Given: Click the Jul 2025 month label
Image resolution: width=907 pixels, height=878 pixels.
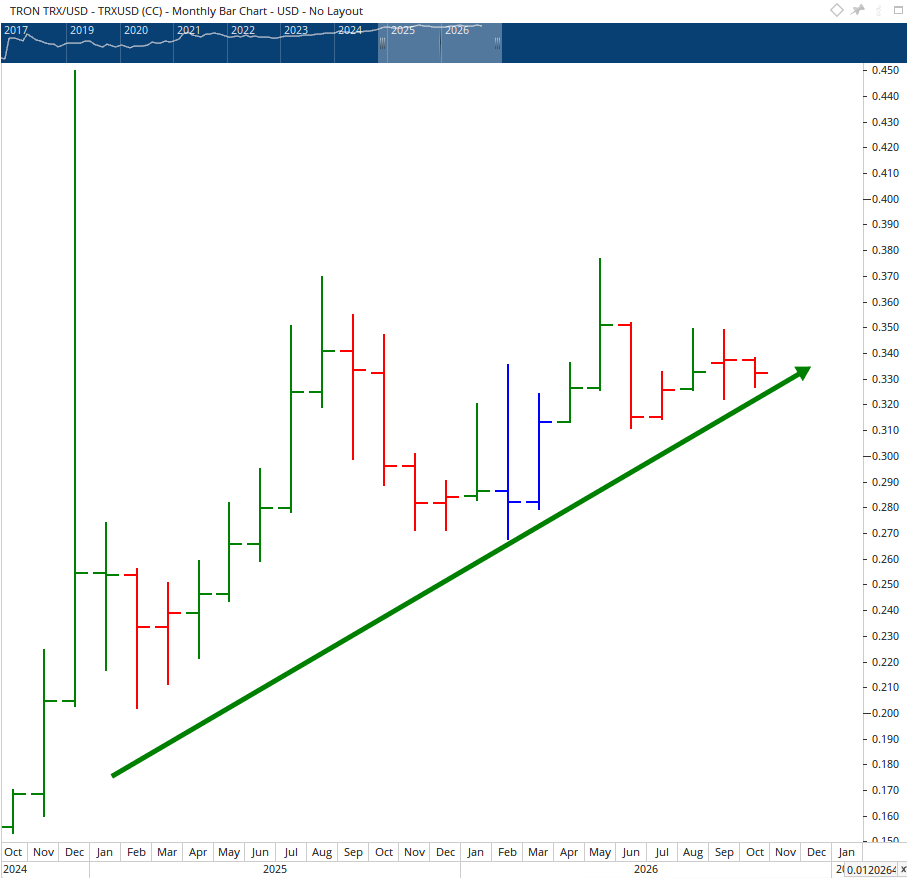Looking at the screenshot, I should [x=291, y=852].
